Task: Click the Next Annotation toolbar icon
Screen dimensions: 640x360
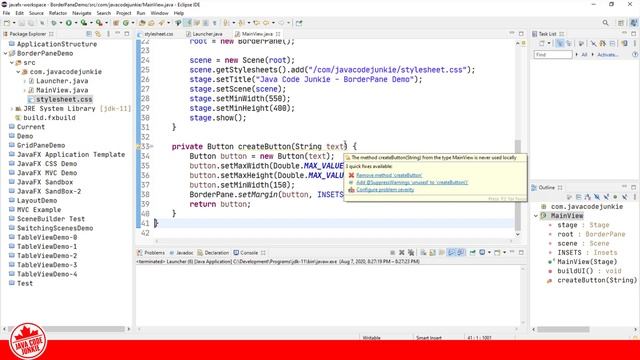Action: tap(226, 23)
